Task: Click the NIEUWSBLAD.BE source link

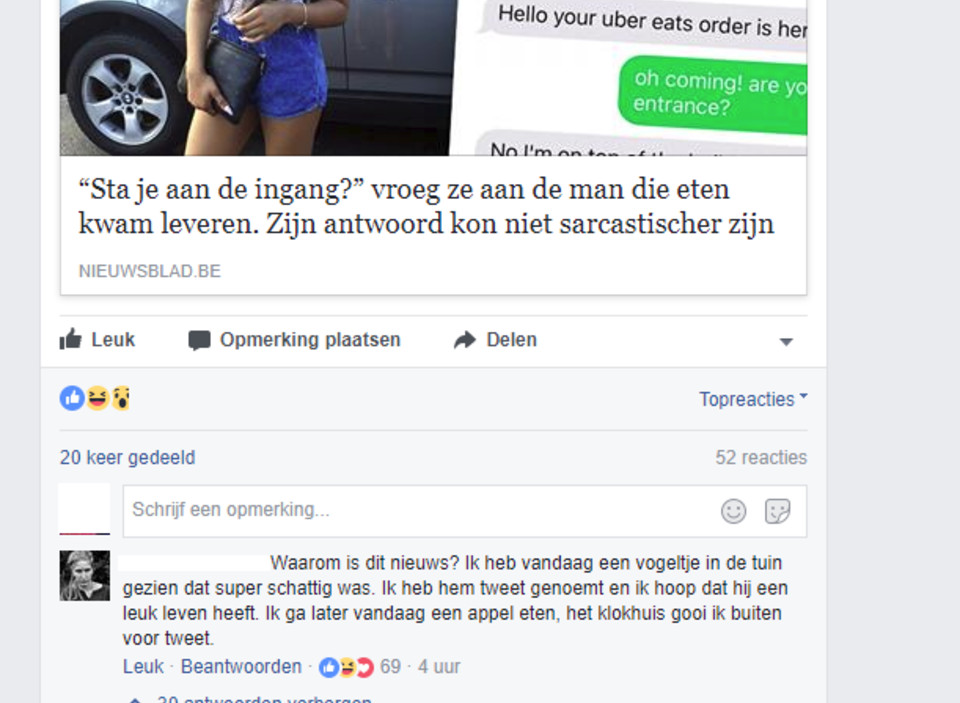Action: click(149, 271)
